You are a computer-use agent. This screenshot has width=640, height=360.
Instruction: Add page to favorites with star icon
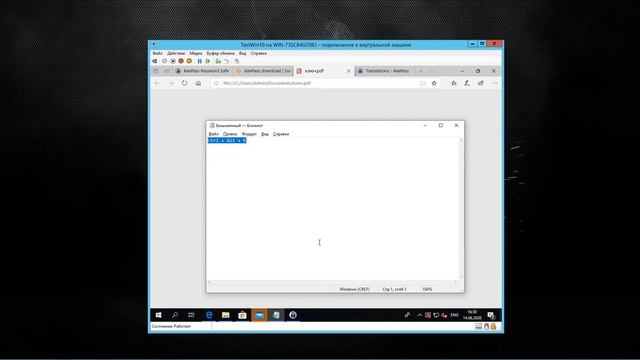click(x=434, y=83)
